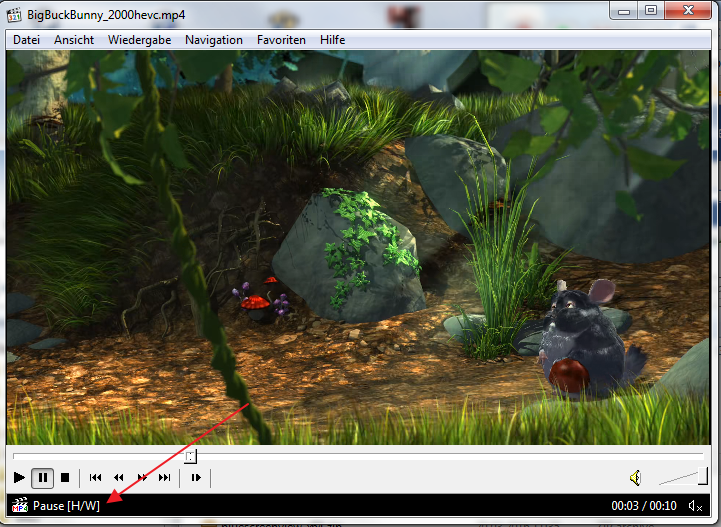Open the Wiedergabe menu
721x527 pixels.
(x=140, y=40)
